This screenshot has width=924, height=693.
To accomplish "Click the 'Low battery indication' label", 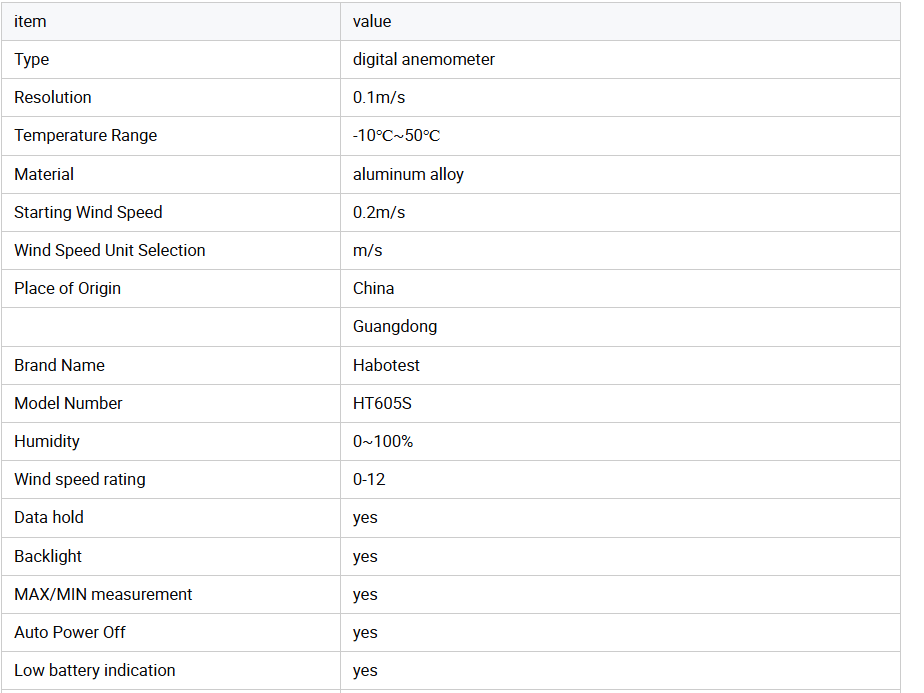I will coord(95,670).
